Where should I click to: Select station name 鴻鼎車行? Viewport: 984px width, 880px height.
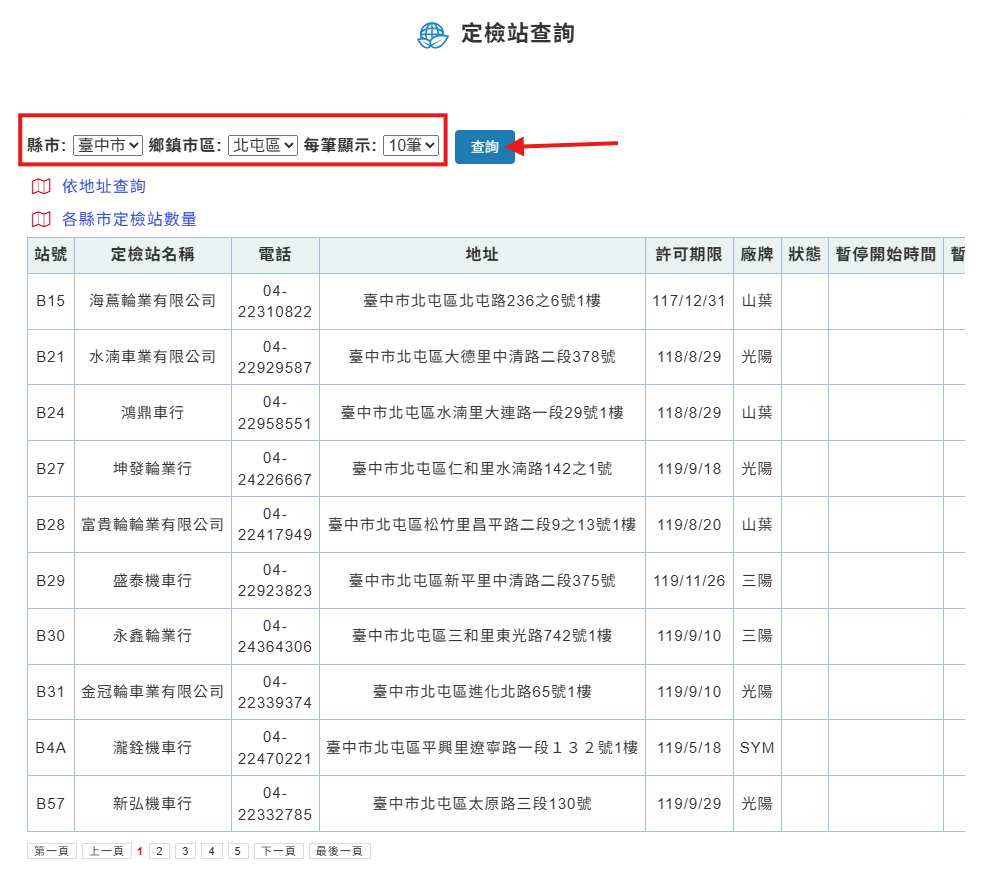tap(152, 413)
